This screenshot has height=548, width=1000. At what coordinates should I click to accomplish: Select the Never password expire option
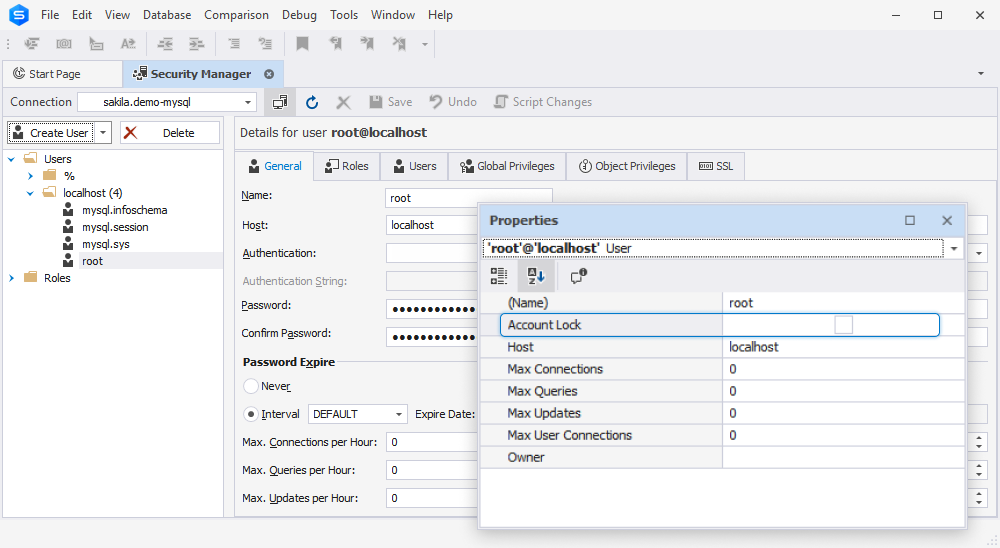[251, 386]
